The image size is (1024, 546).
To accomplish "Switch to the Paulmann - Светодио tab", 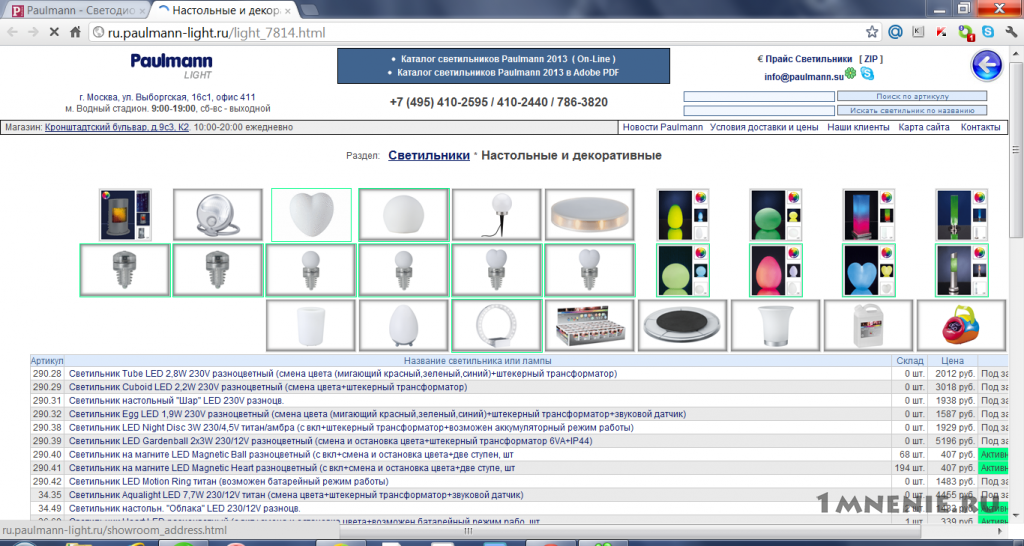I will click(x=78, y=10).
